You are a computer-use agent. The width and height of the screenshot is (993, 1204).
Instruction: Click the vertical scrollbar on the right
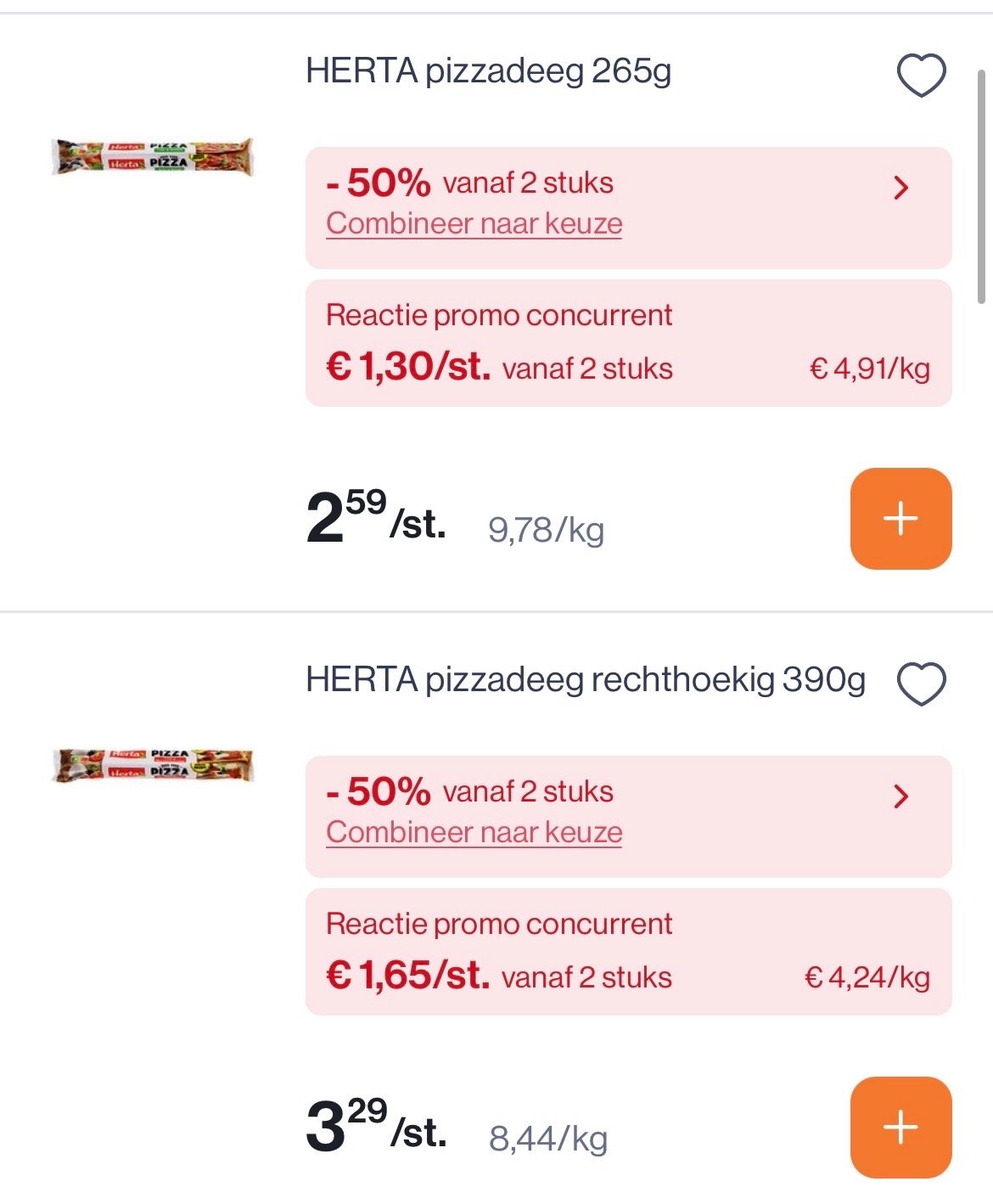tap(981, 187)
